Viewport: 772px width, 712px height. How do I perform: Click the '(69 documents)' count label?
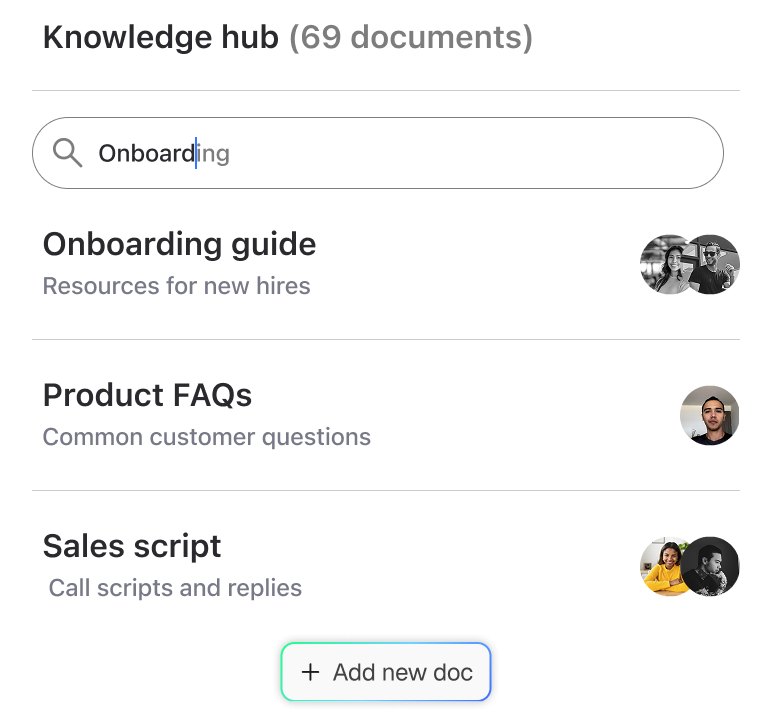click(410, 38)
